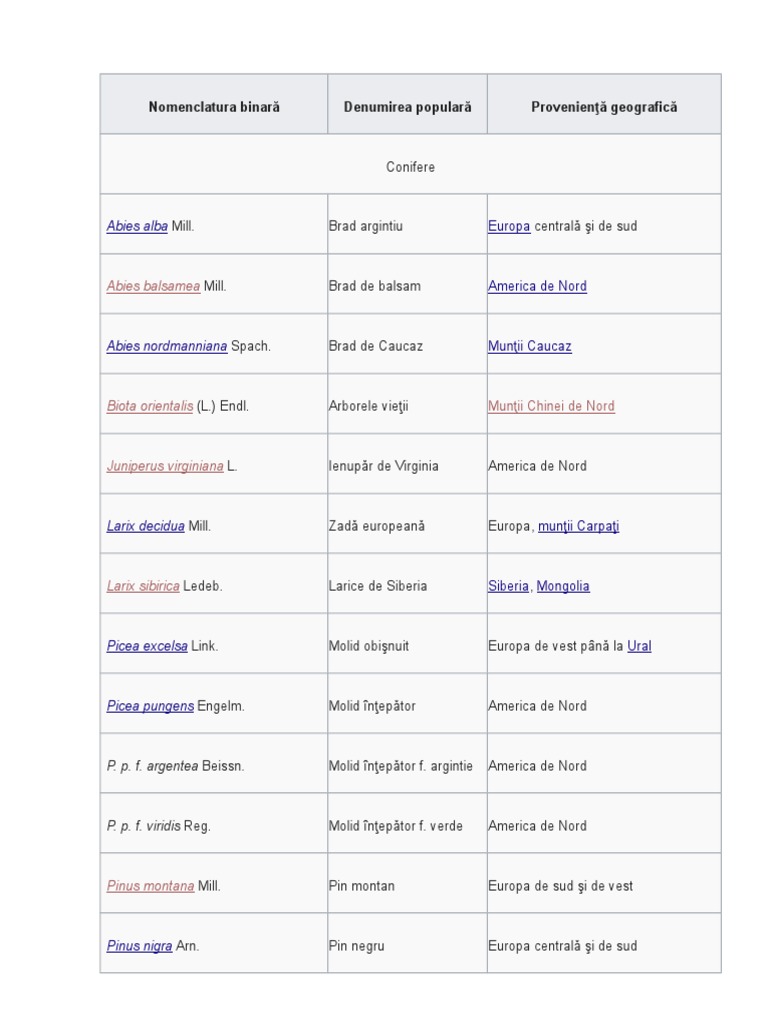Follow the Picea excelsa link

click(147, 646)
